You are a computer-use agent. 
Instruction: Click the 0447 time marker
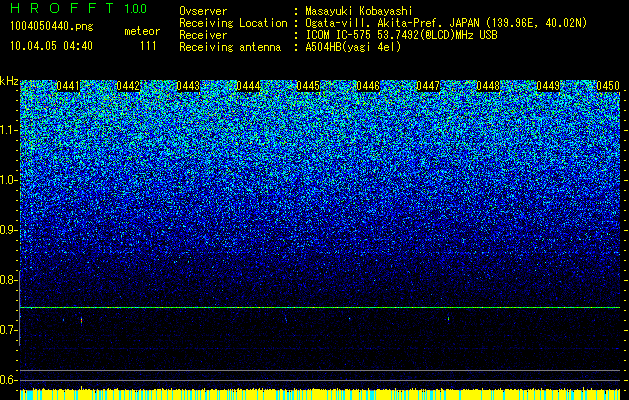pyautogui.click(x=428, y=86)
